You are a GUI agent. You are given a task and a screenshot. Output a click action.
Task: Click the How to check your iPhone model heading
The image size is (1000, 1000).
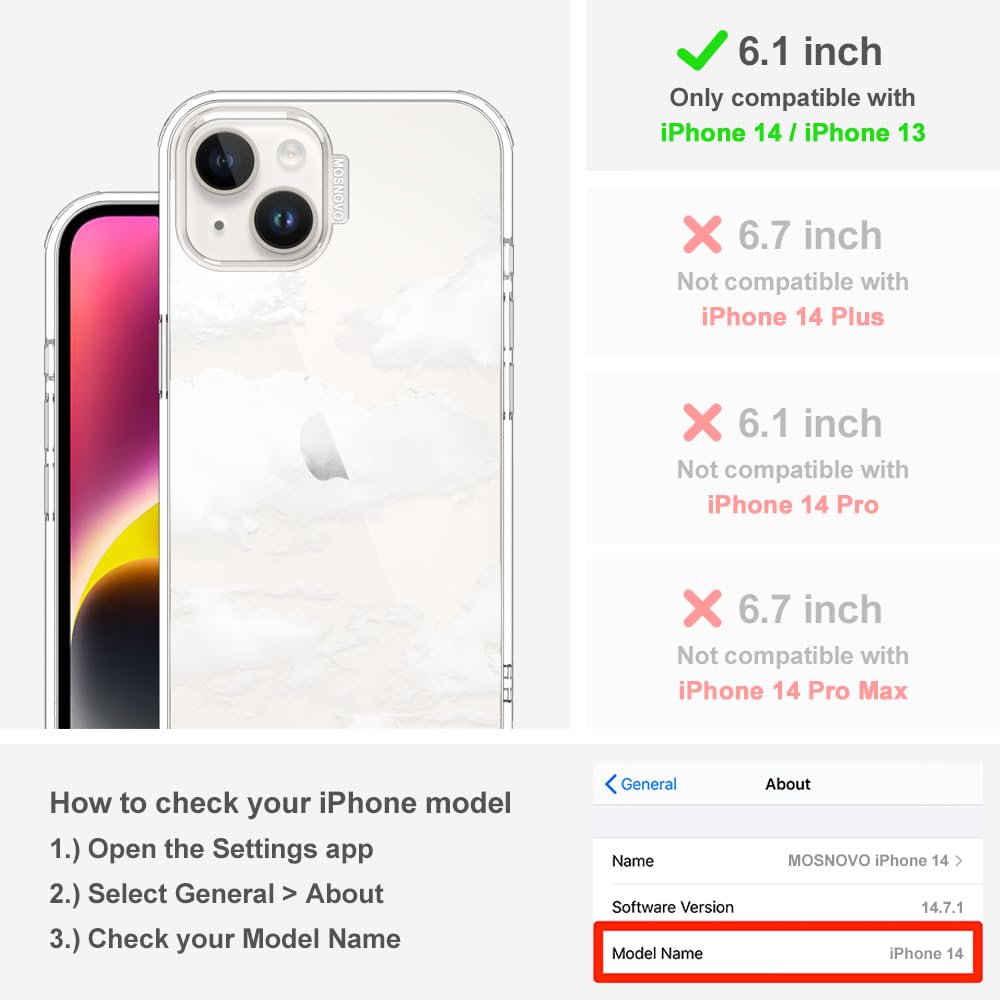point(281,802)
